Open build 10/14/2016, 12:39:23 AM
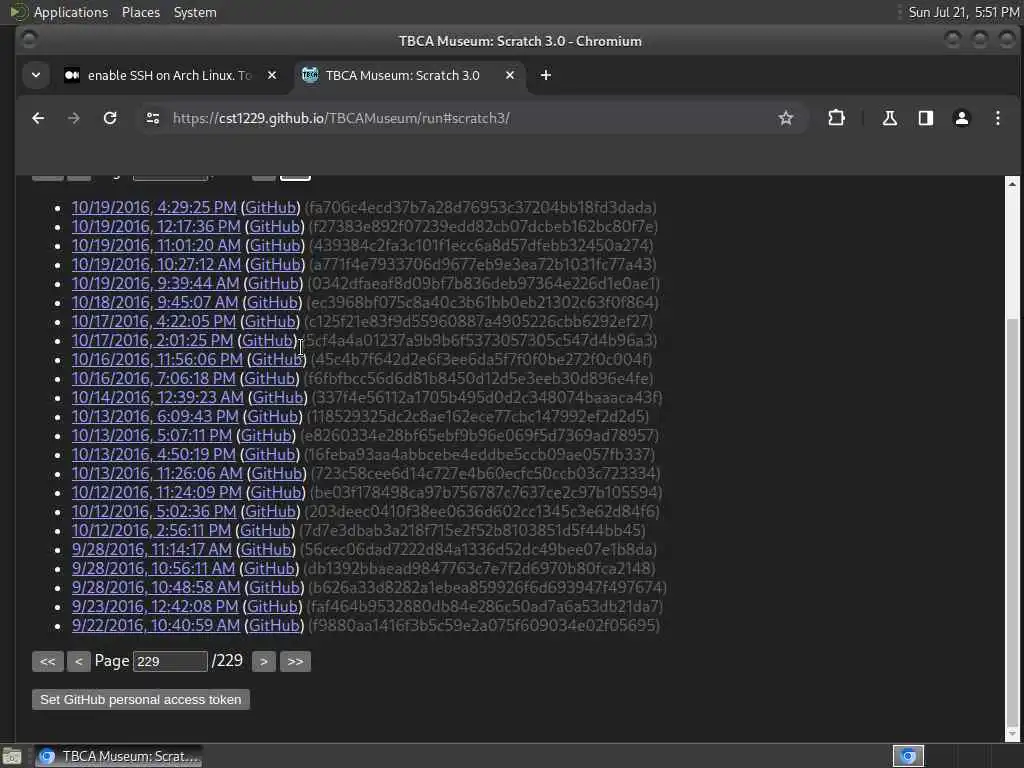 [157, 397]
